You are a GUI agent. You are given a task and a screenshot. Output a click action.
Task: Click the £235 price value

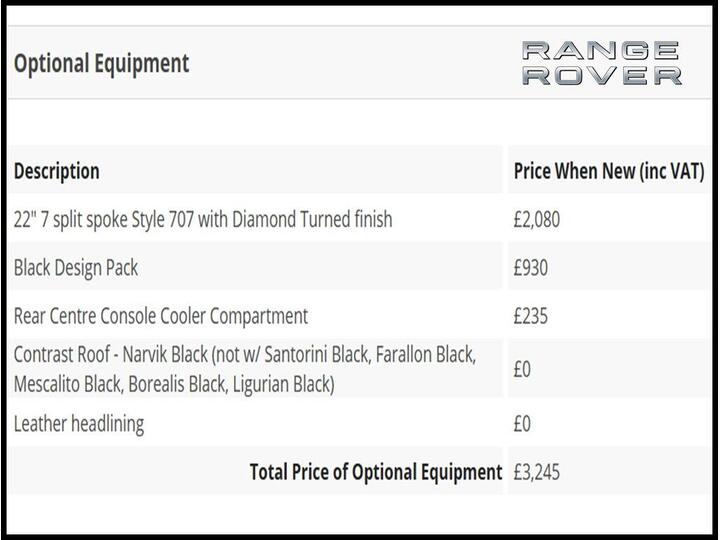(x=531, y=316)
